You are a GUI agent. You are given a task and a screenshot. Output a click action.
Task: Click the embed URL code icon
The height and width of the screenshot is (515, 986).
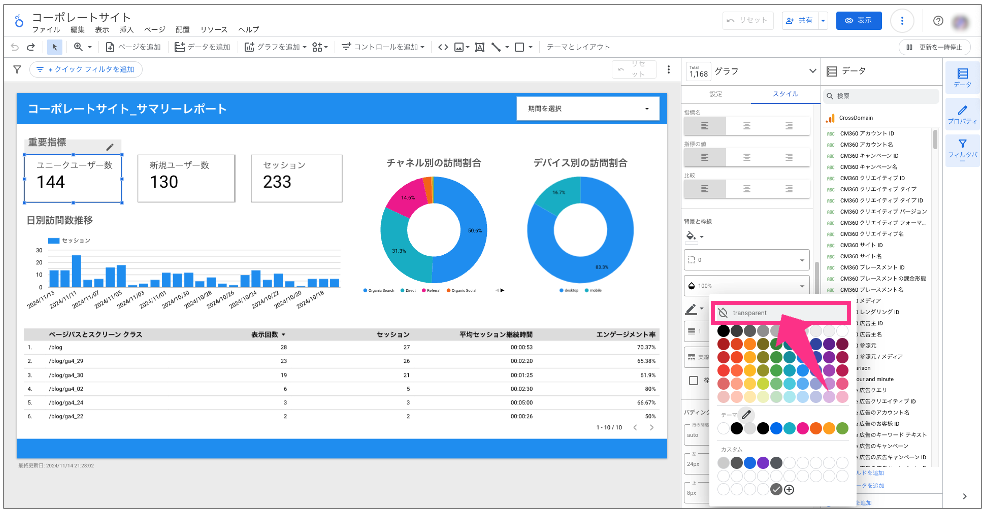(443, 47)
